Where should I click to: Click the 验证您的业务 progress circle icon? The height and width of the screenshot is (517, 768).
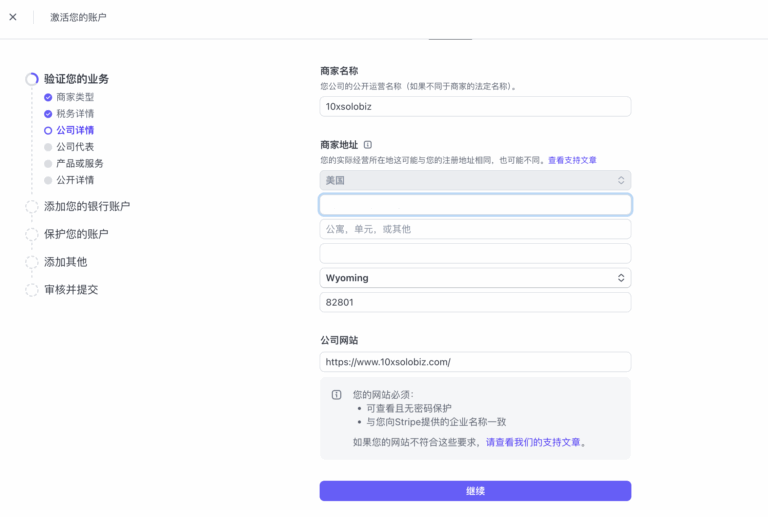pyautogui.click(x=32, y=79)
